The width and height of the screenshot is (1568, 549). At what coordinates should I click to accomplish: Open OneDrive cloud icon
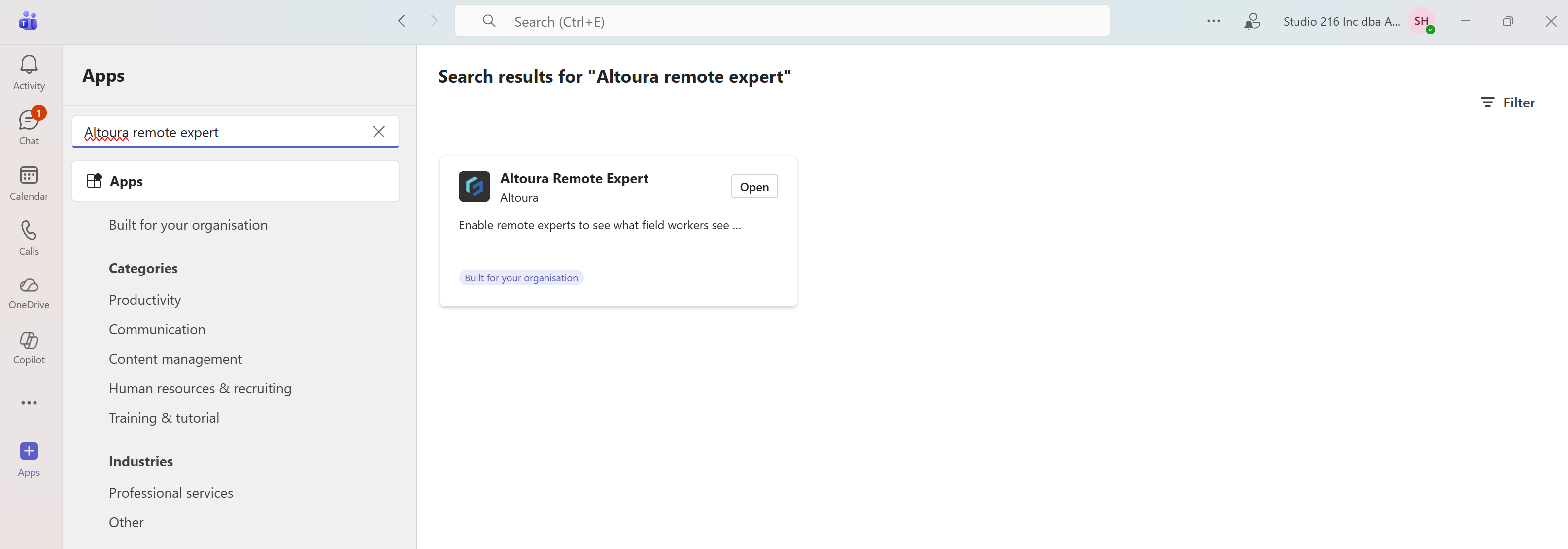[29, 285]
